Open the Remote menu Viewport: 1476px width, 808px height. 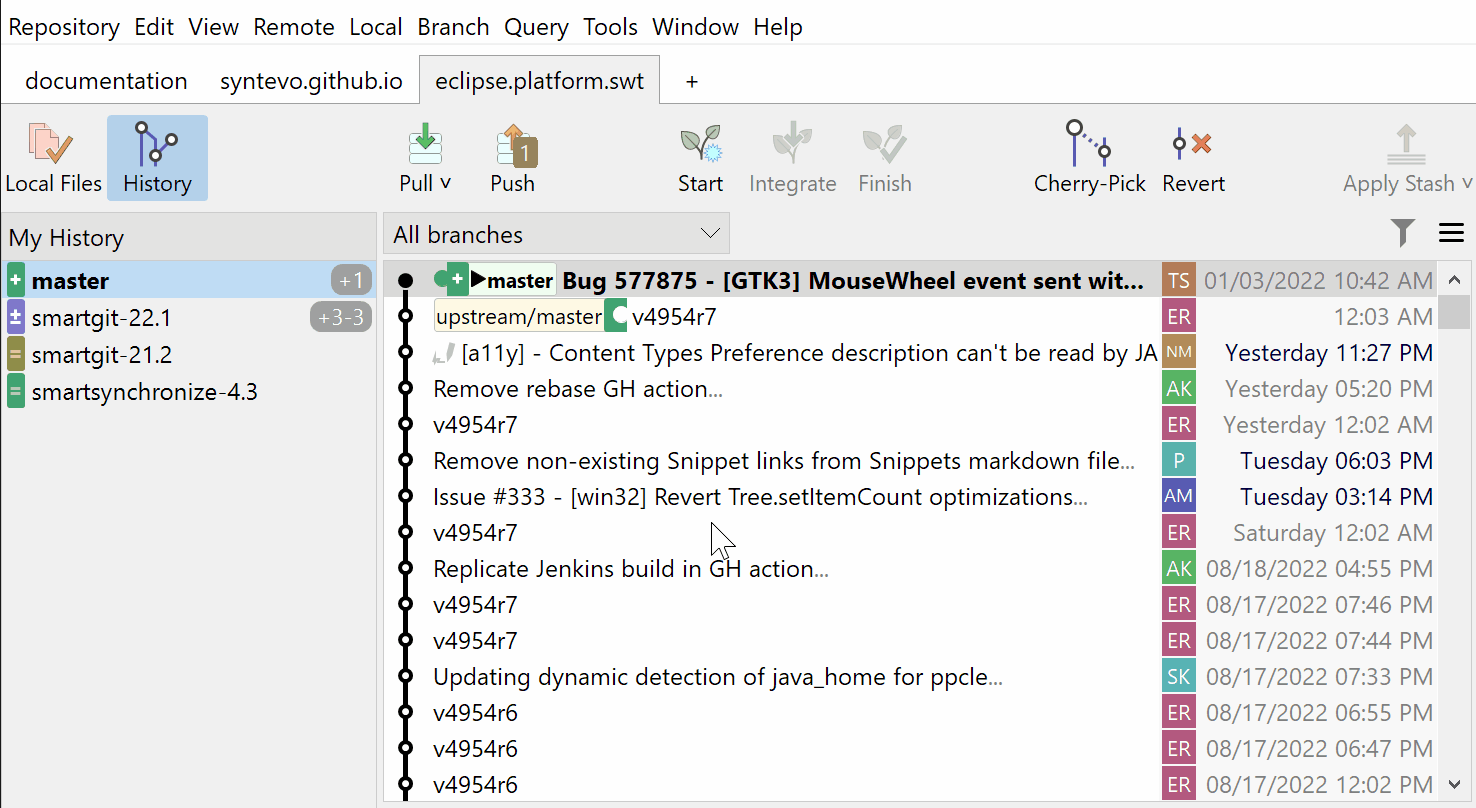pos(294,27)
